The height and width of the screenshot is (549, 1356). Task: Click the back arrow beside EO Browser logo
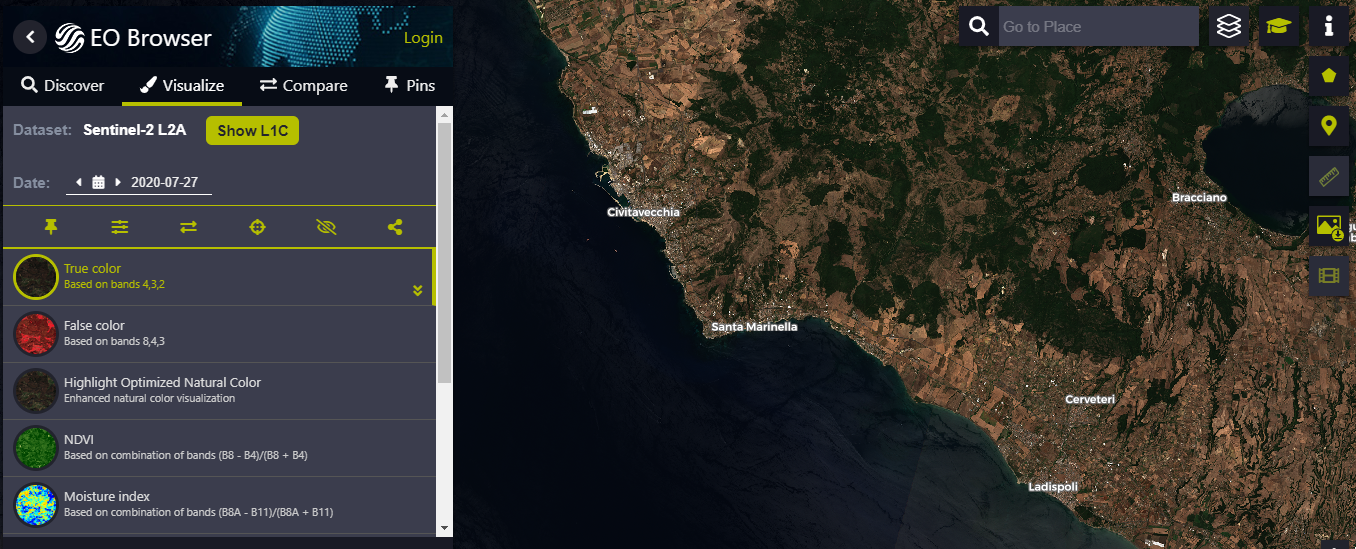click(x=30, y=37)
